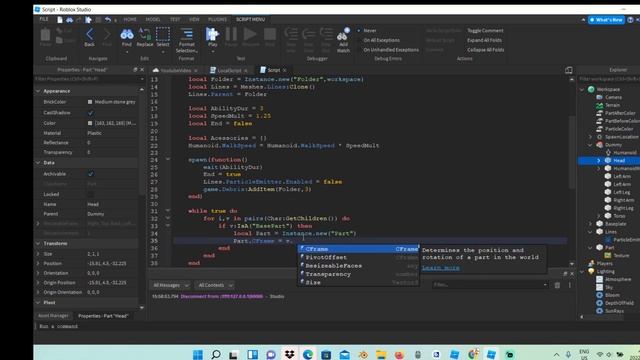This screenshot has height=360, width=640.
Task: Toggle the Archivable checkbox
Action: pyautogui.click(x=90, y=174)
